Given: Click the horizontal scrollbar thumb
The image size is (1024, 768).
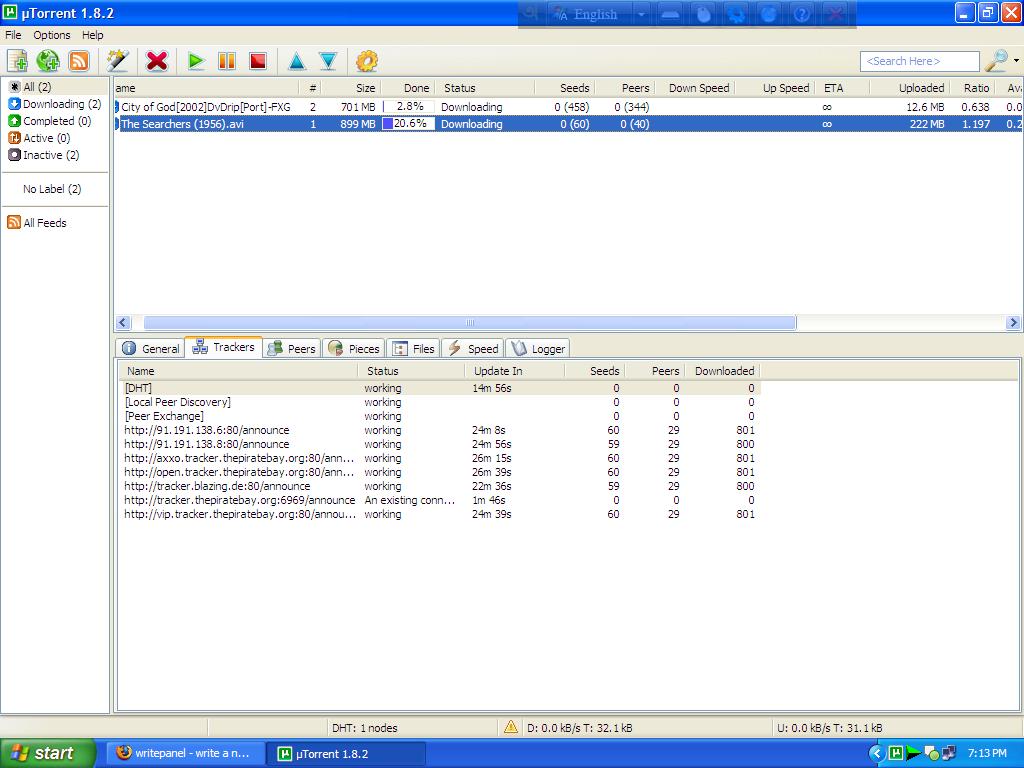Looking at the screenshot, I should click(x=470, y=323).
